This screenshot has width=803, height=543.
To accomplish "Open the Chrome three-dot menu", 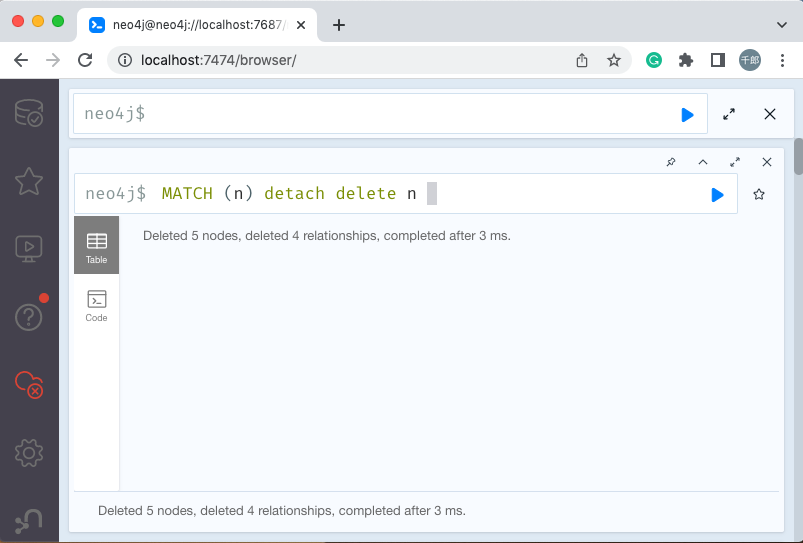I will (782, 60).
